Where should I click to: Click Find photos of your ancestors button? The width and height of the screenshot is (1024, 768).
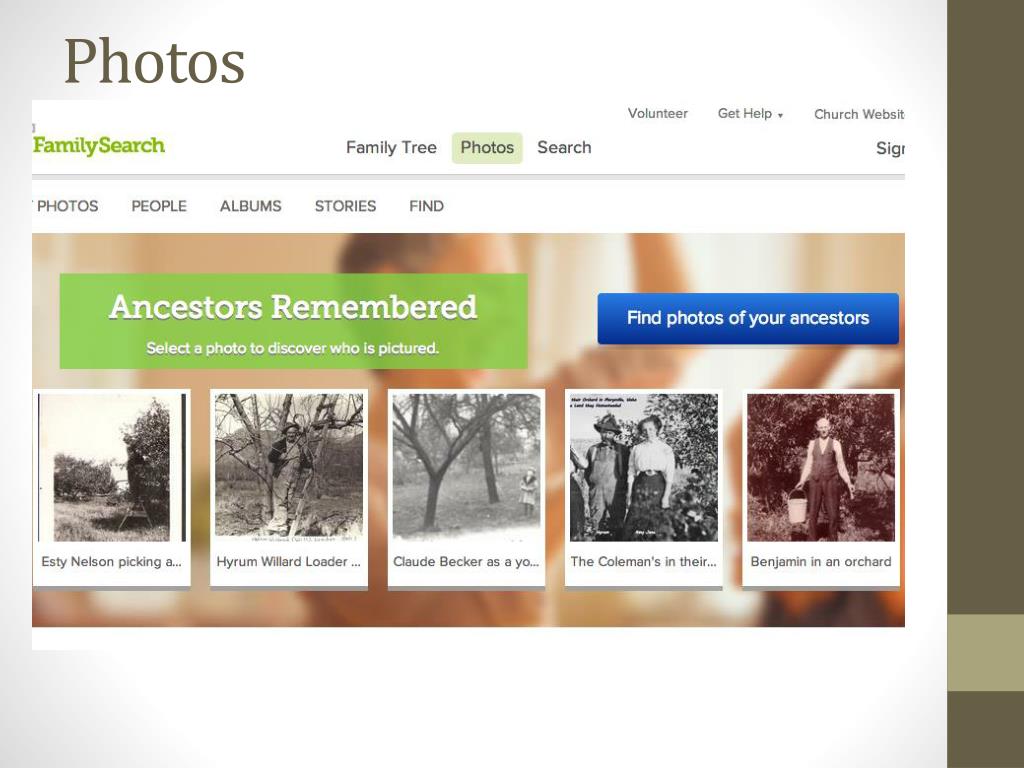pos(748,318)
